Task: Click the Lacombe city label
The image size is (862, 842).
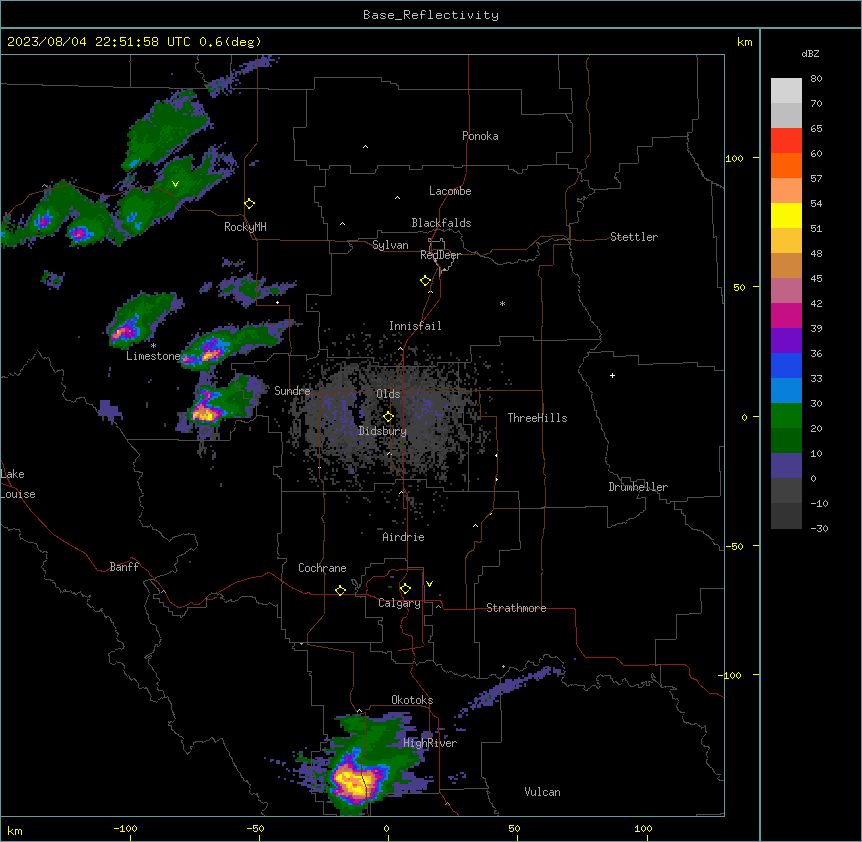Action: click(x=450, y=191)
